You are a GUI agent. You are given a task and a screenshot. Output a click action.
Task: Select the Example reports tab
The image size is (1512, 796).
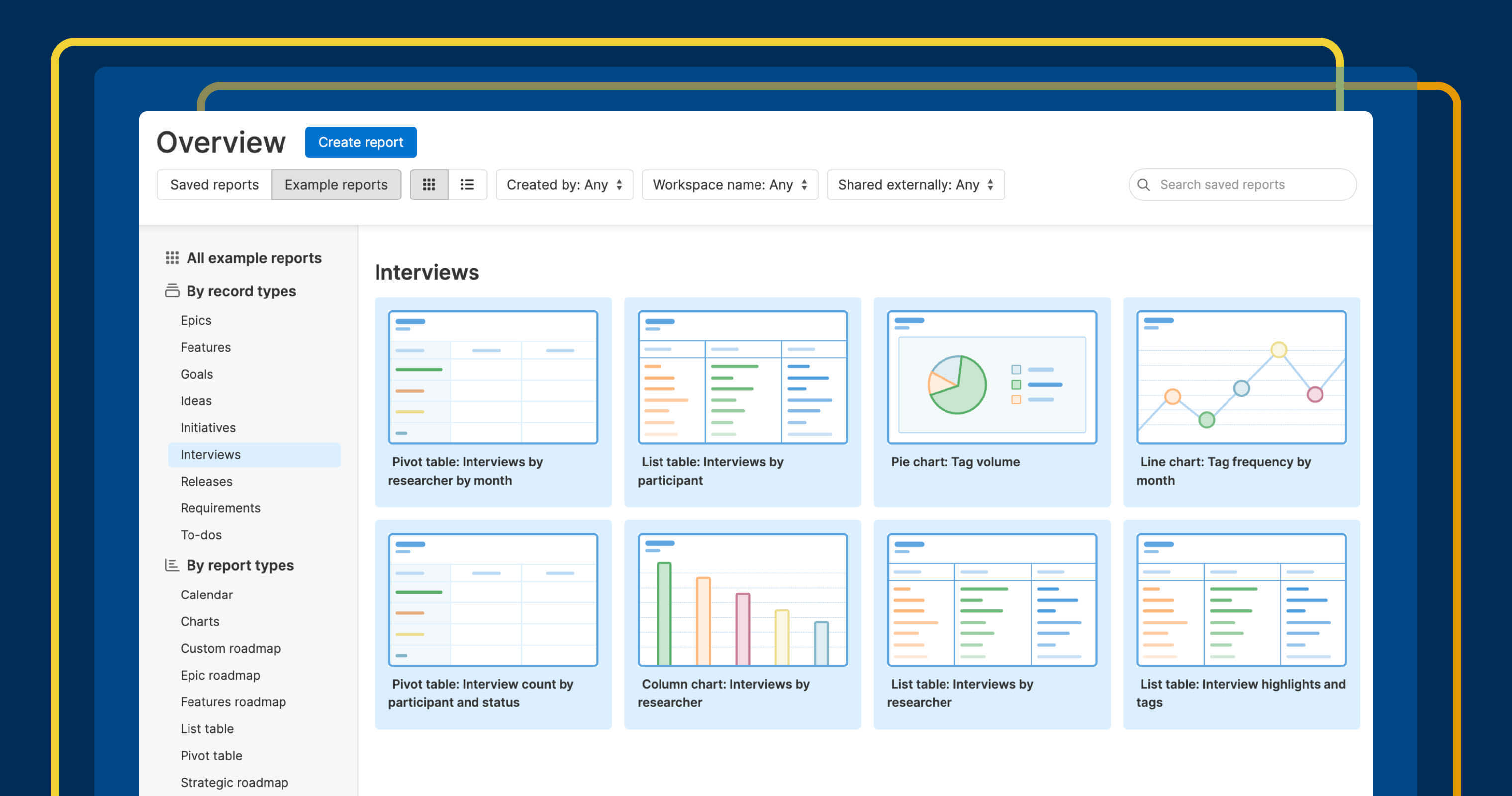coord(336,185)
